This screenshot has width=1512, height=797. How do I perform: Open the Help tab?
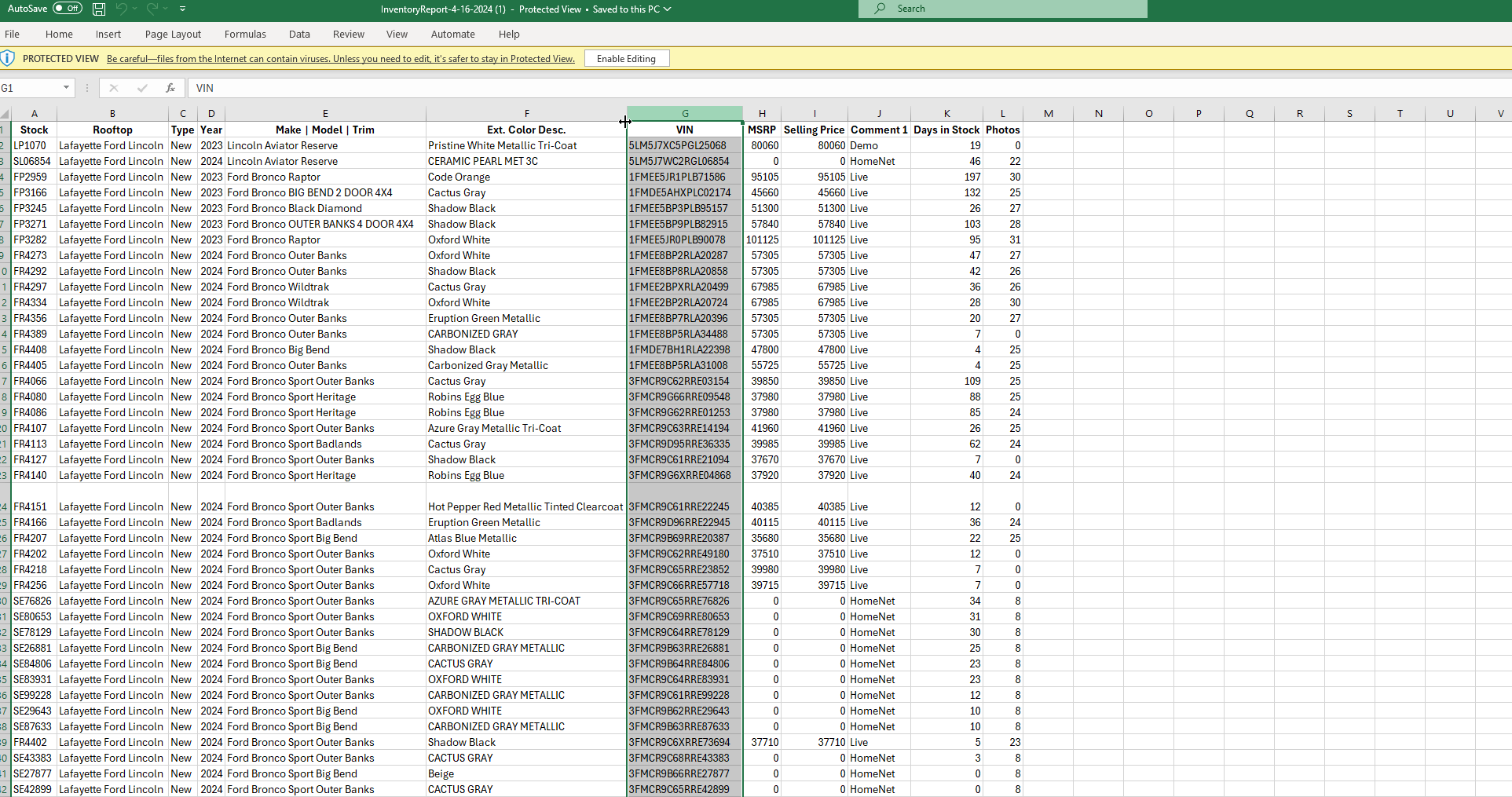pyautogui.click(x=509, y=34)
